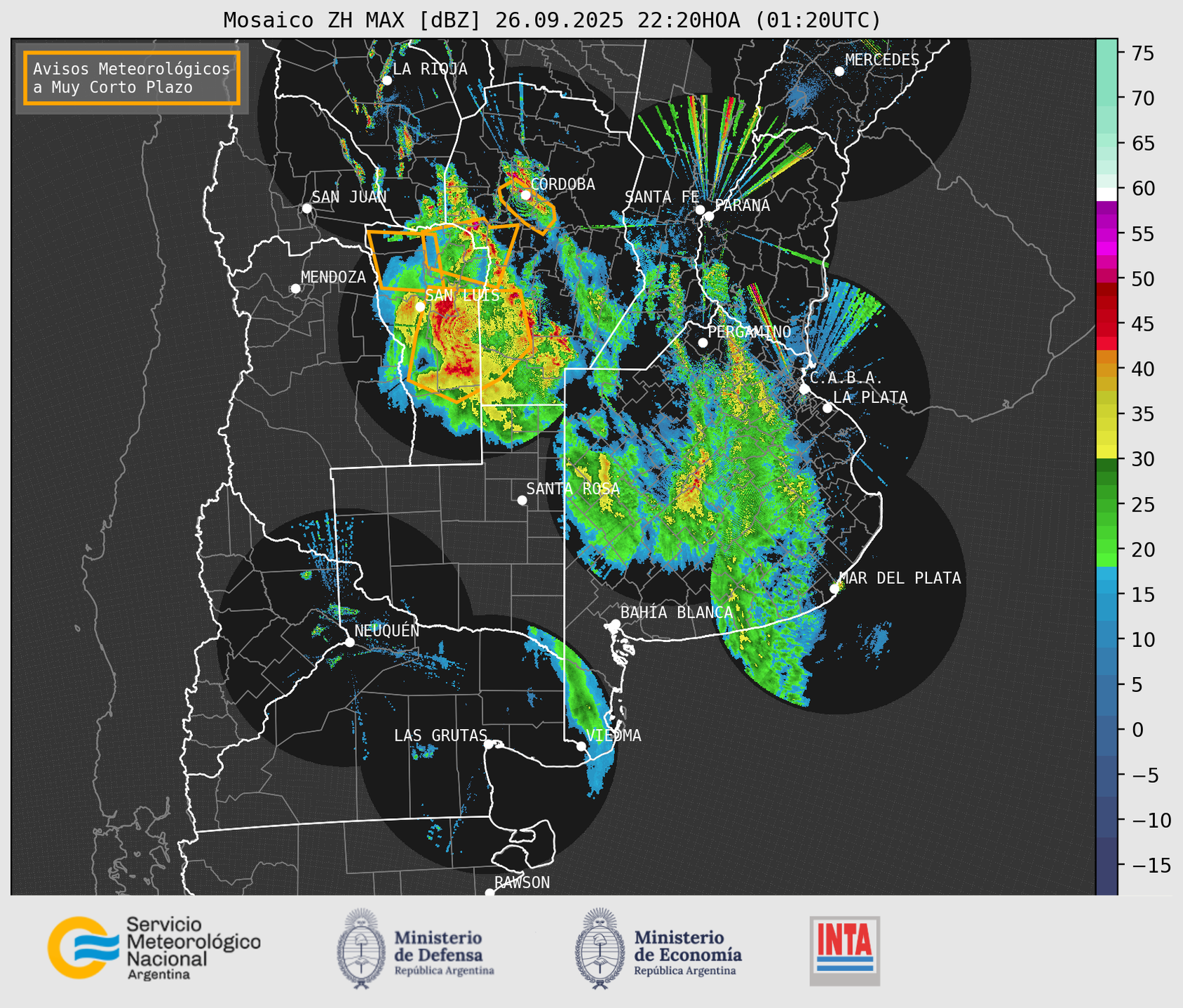The width and height of the screenshot is (1183, 1008).
Task: Select the Neuquén city marker dot
Action: coord(349,642)
